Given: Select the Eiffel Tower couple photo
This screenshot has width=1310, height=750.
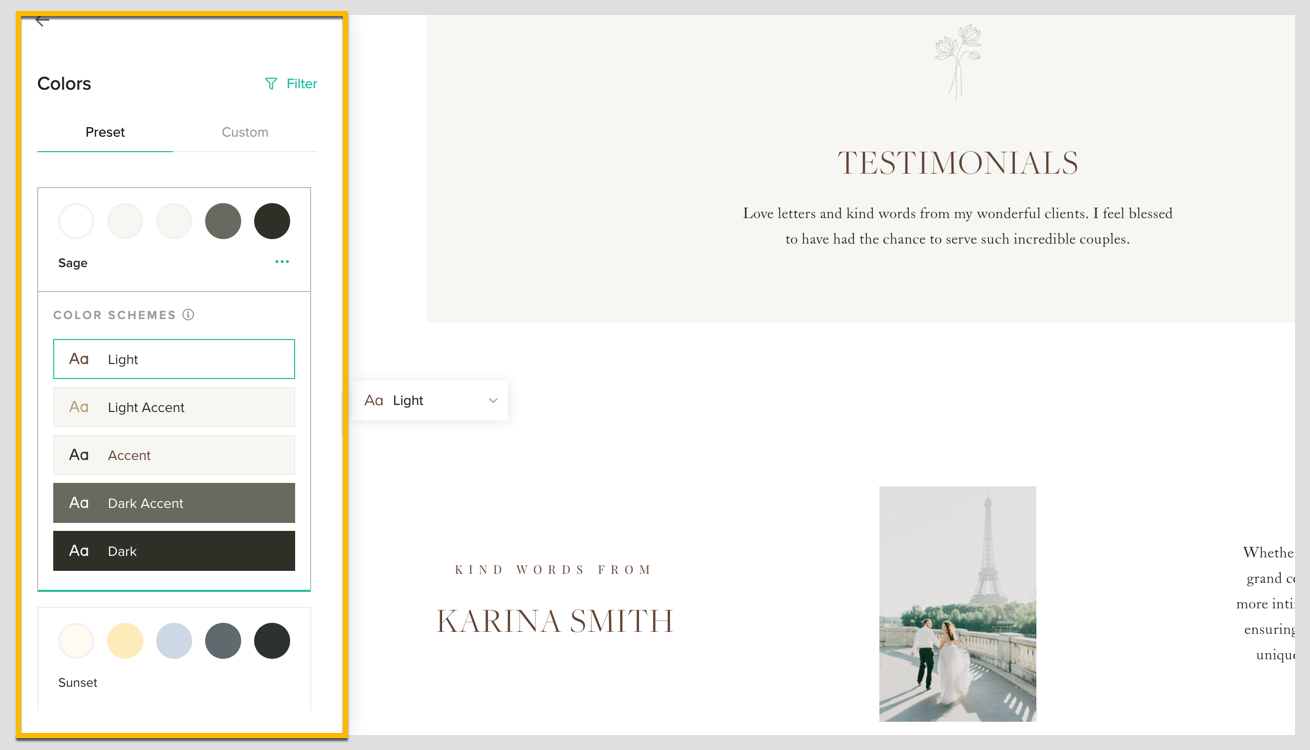Looking at the screenshot, I should [x=958, y=604].
